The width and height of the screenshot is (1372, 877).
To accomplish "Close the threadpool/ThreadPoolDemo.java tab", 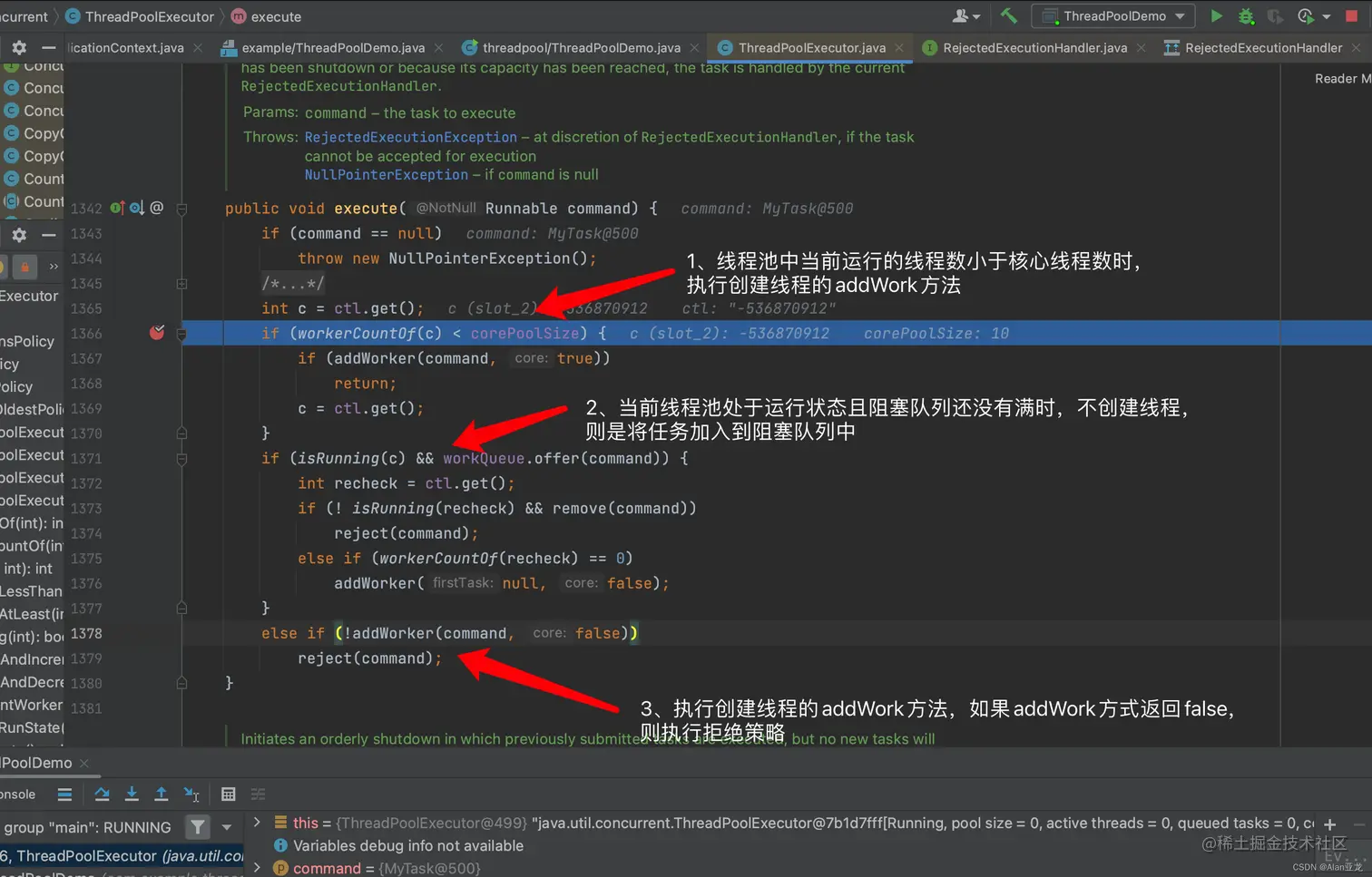I will tap(694, 47).
